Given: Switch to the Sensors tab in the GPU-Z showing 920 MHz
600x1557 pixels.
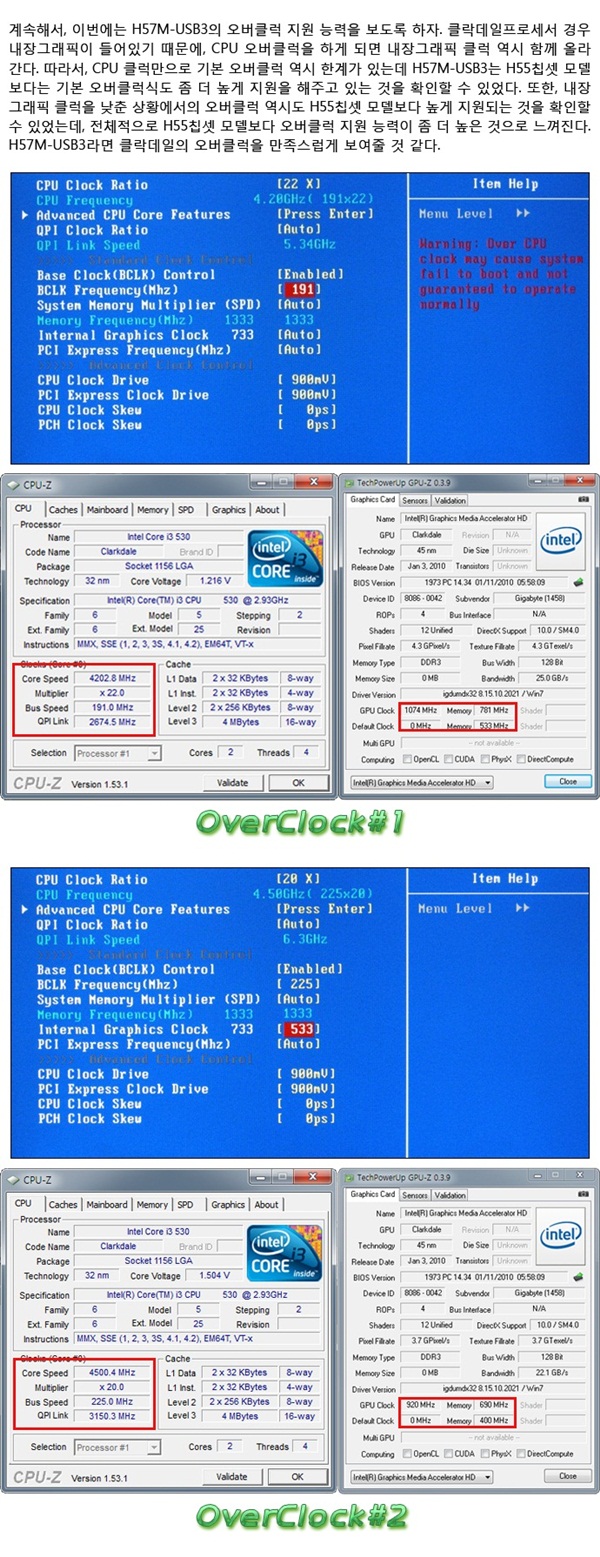Looking at the screenshot, I should tap(416, 1194).
